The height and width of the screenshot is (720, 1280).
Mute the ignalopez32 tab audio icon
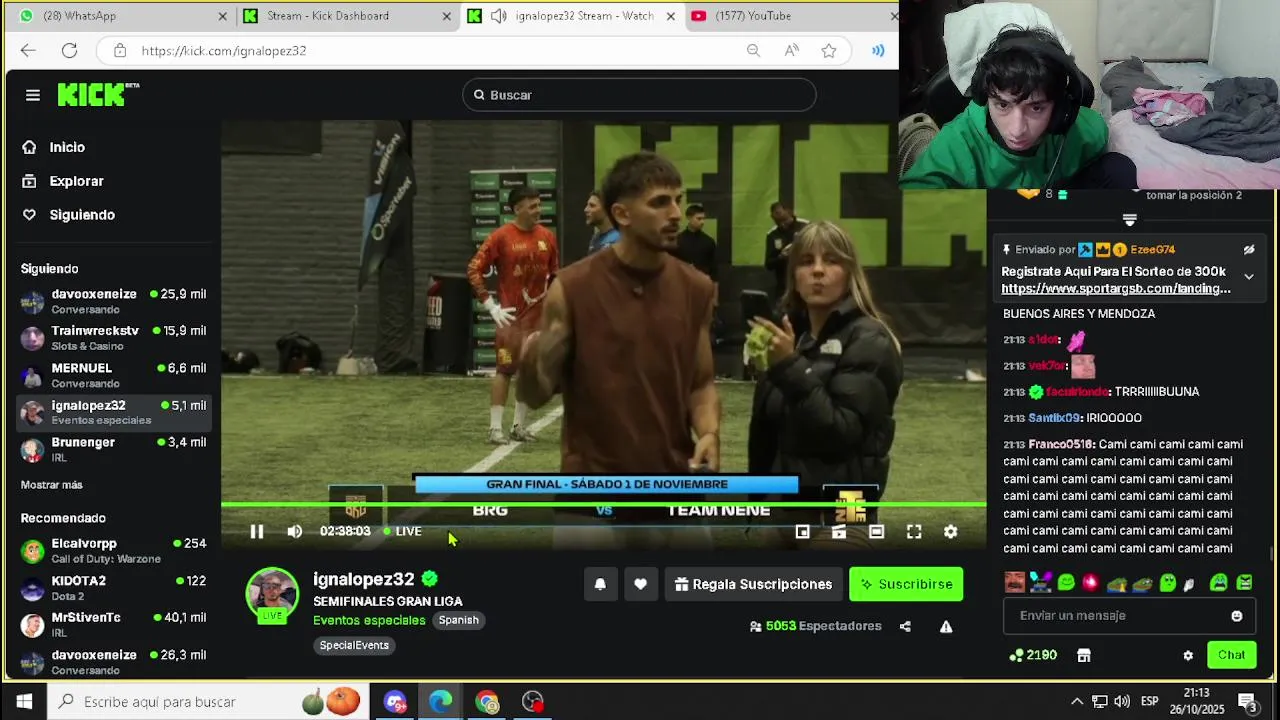point(498,16)
